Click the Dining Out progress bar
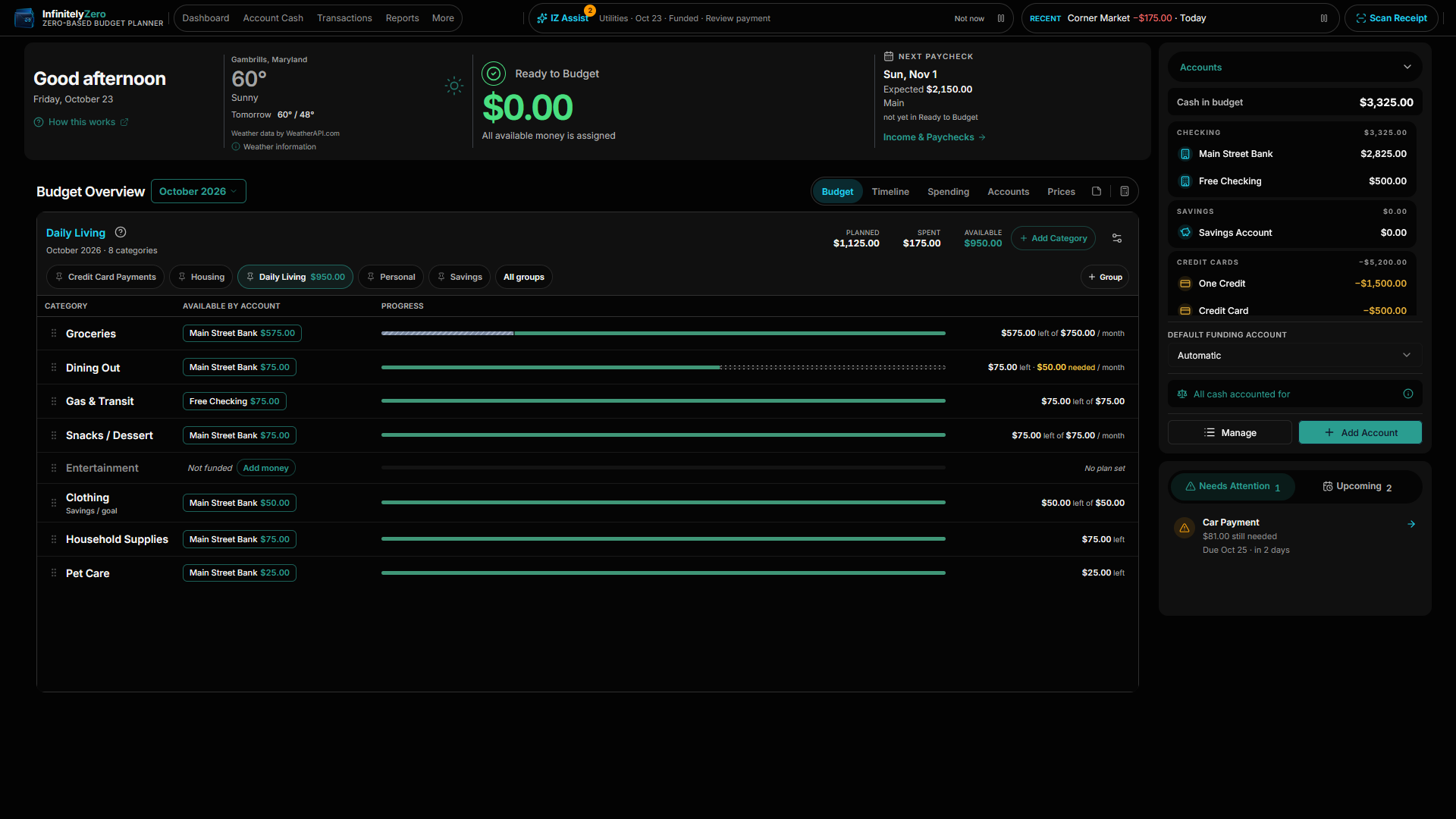The height and width of the screenshot is (819, 1456). pyautogui.click(x=664, y=367)
